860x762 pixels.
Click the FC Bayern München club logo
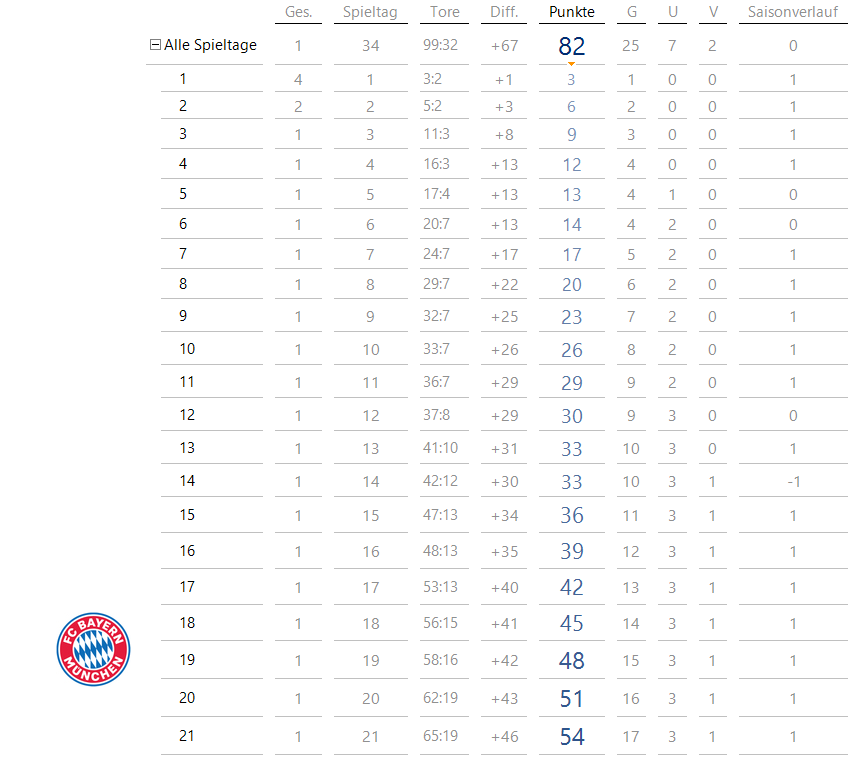(93, 650)
